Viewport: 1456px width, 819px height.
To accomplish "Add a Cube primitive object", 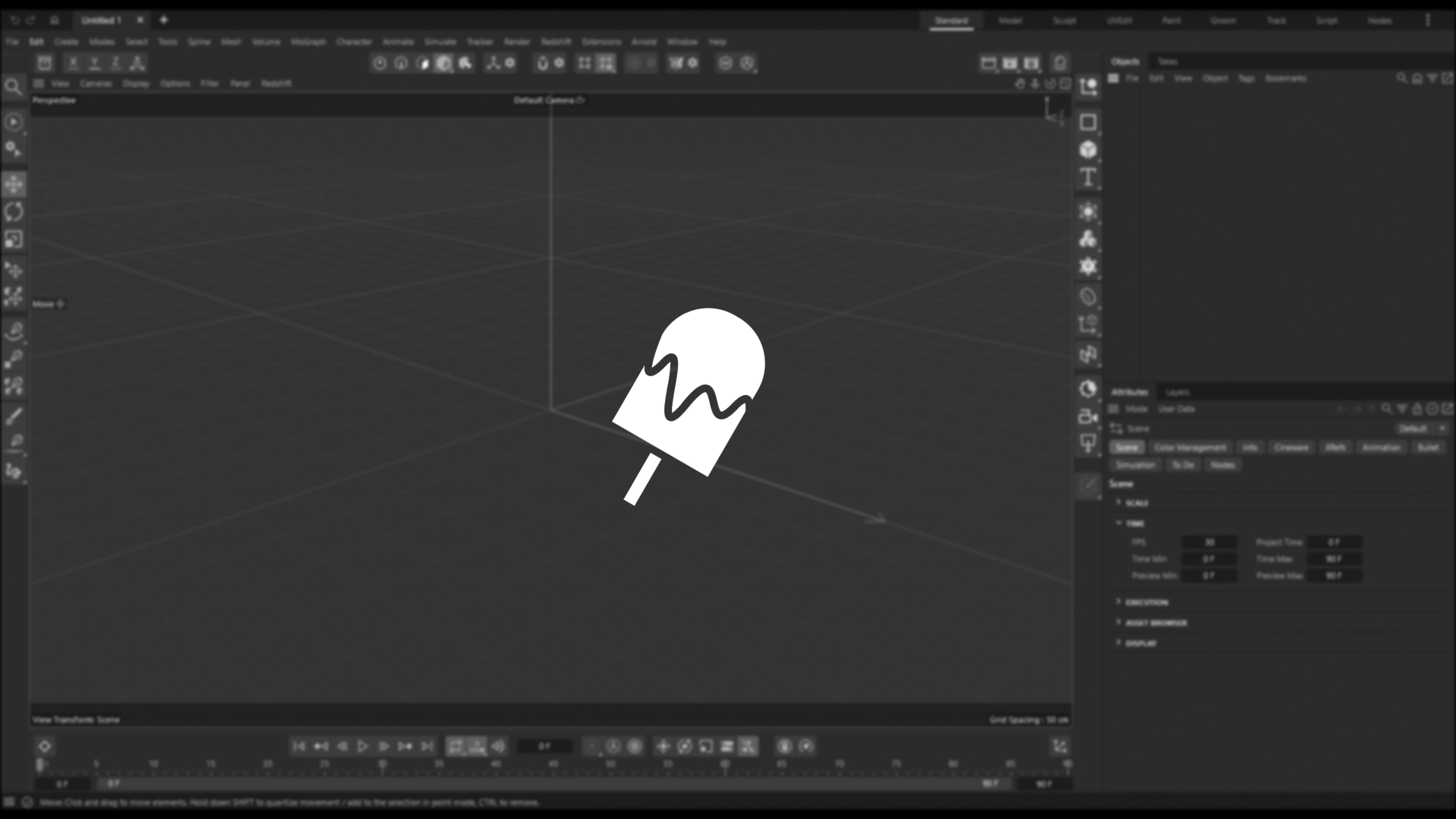I will coord(1088,149).
